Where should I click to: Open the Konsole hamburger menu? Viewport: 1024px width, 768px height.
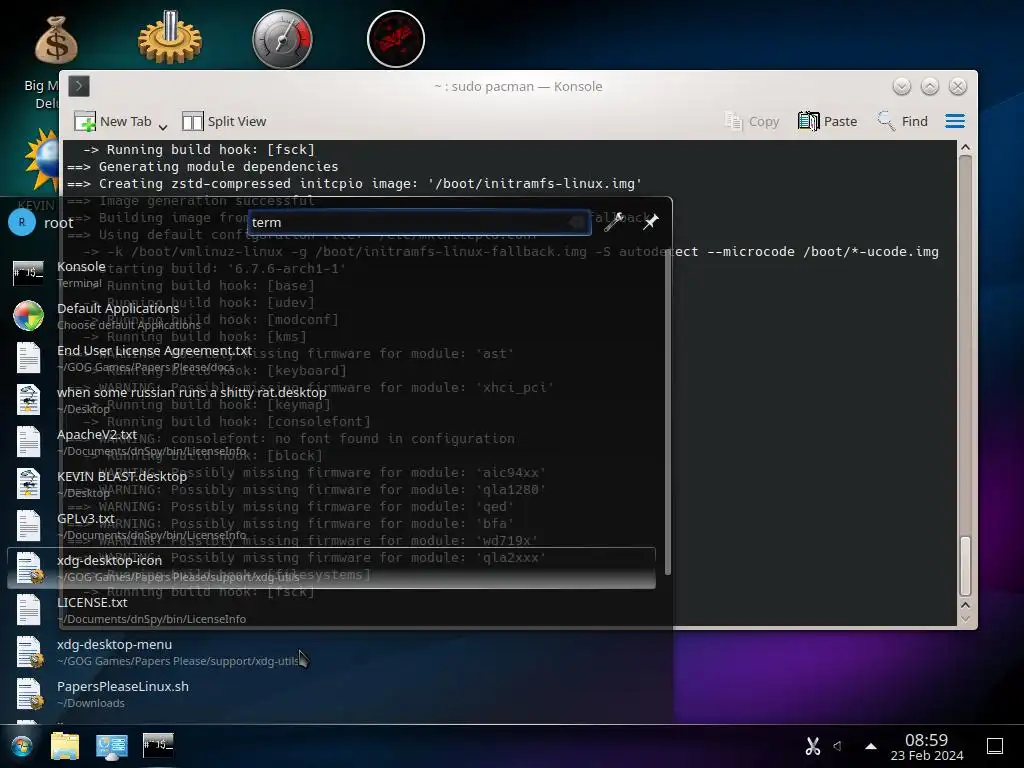[x=955, y=121]
